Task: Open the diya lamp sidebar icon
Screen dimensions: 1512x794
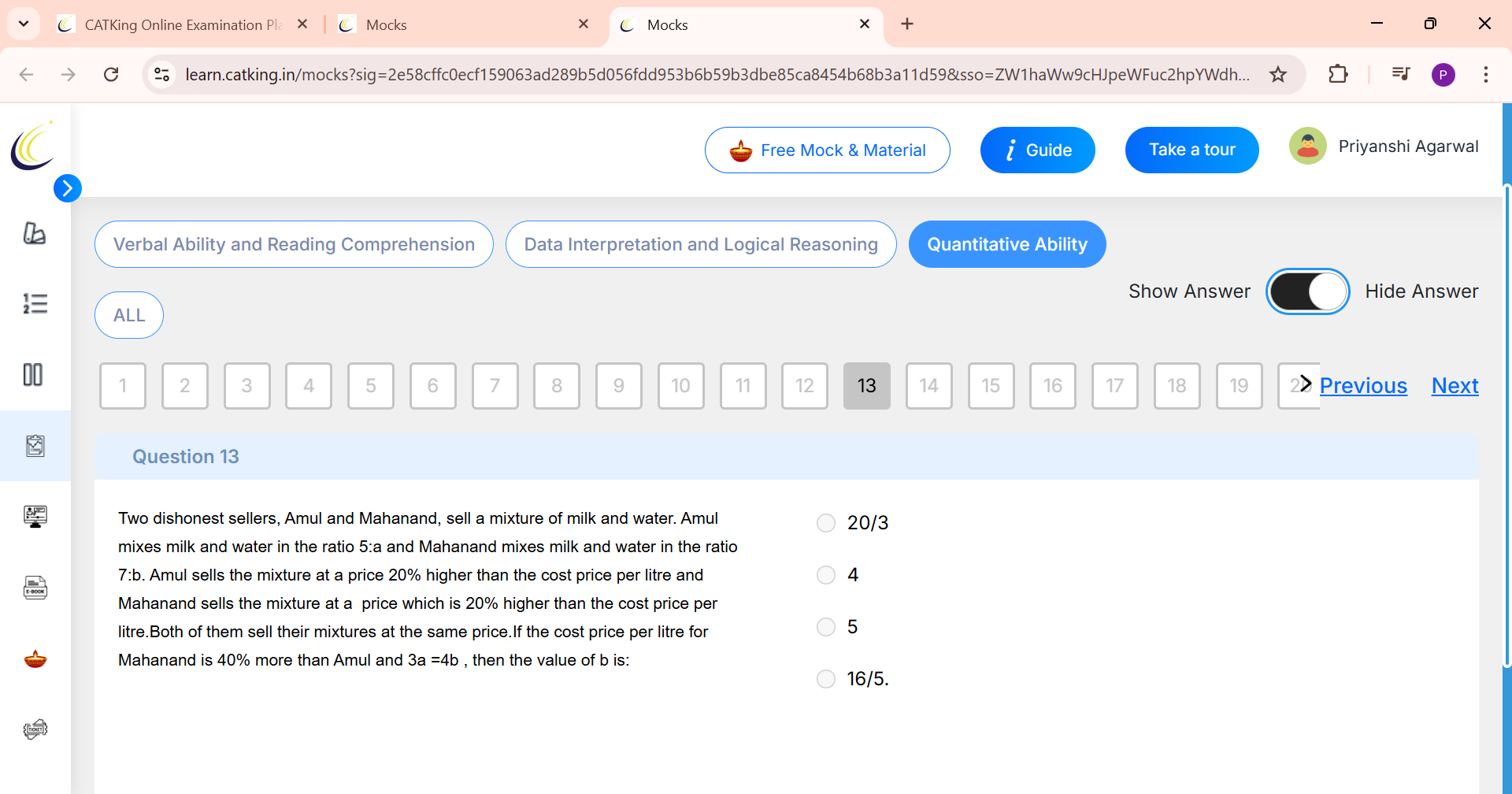Action: pyautogui.click(x=35, y=659)
